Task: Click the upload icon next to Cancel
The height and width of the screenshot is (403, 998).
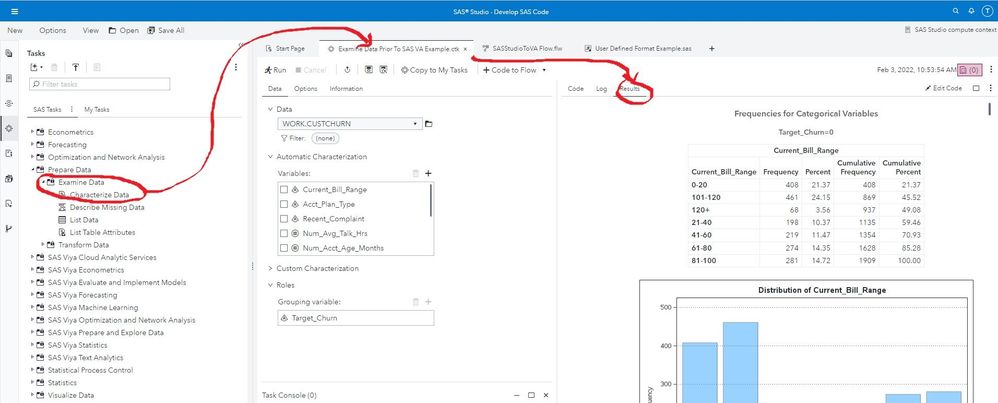Action: [348, 70]
